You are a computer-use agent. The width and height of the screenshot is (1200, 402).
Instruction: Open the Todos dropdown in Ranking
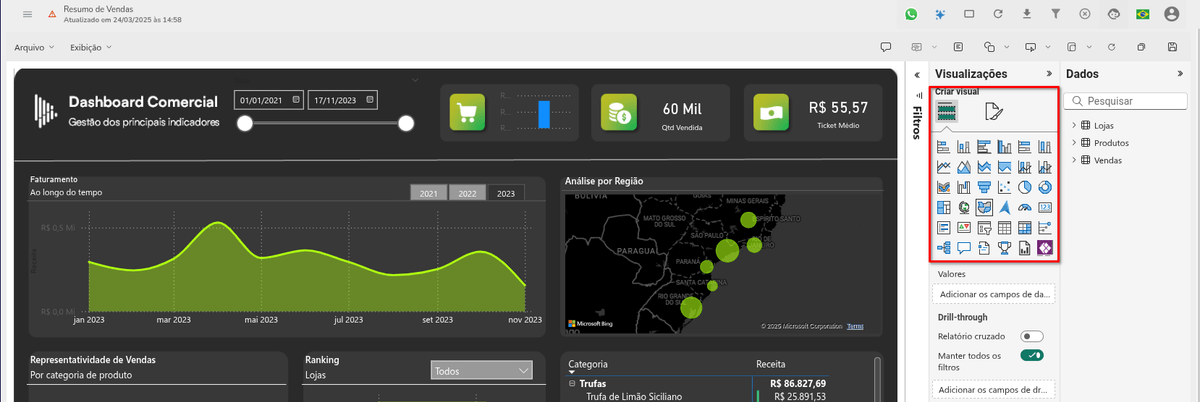coord(481,371)
